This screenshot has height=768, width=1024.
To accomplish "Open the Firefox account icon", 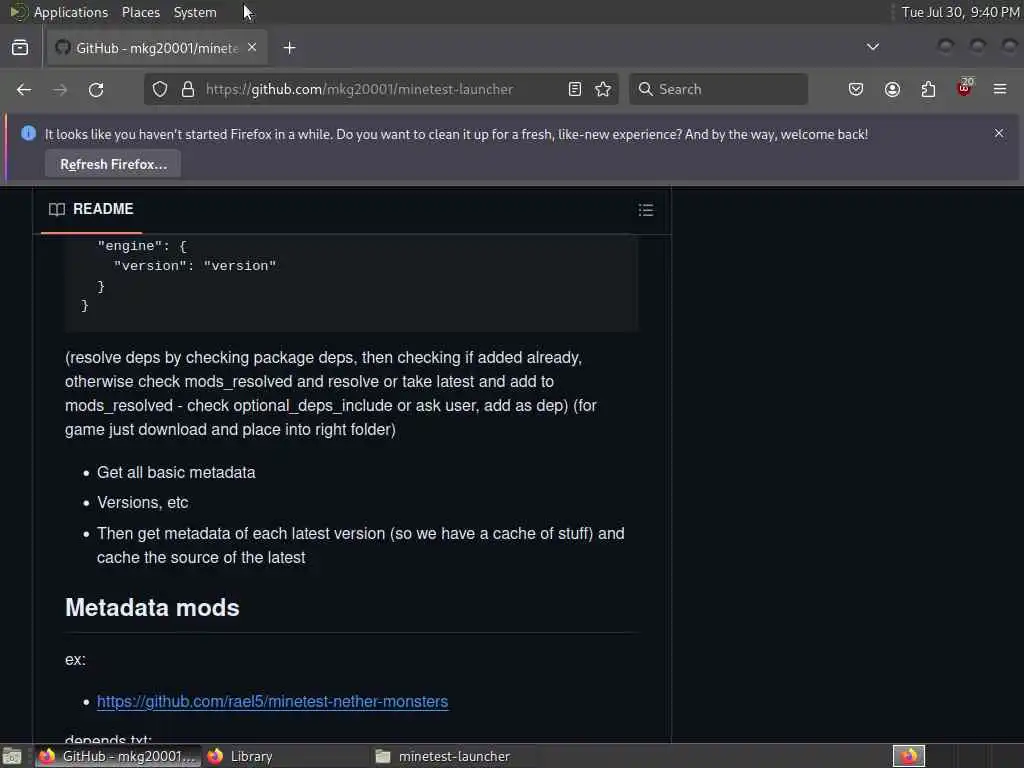I will click(x=892, y=89).
